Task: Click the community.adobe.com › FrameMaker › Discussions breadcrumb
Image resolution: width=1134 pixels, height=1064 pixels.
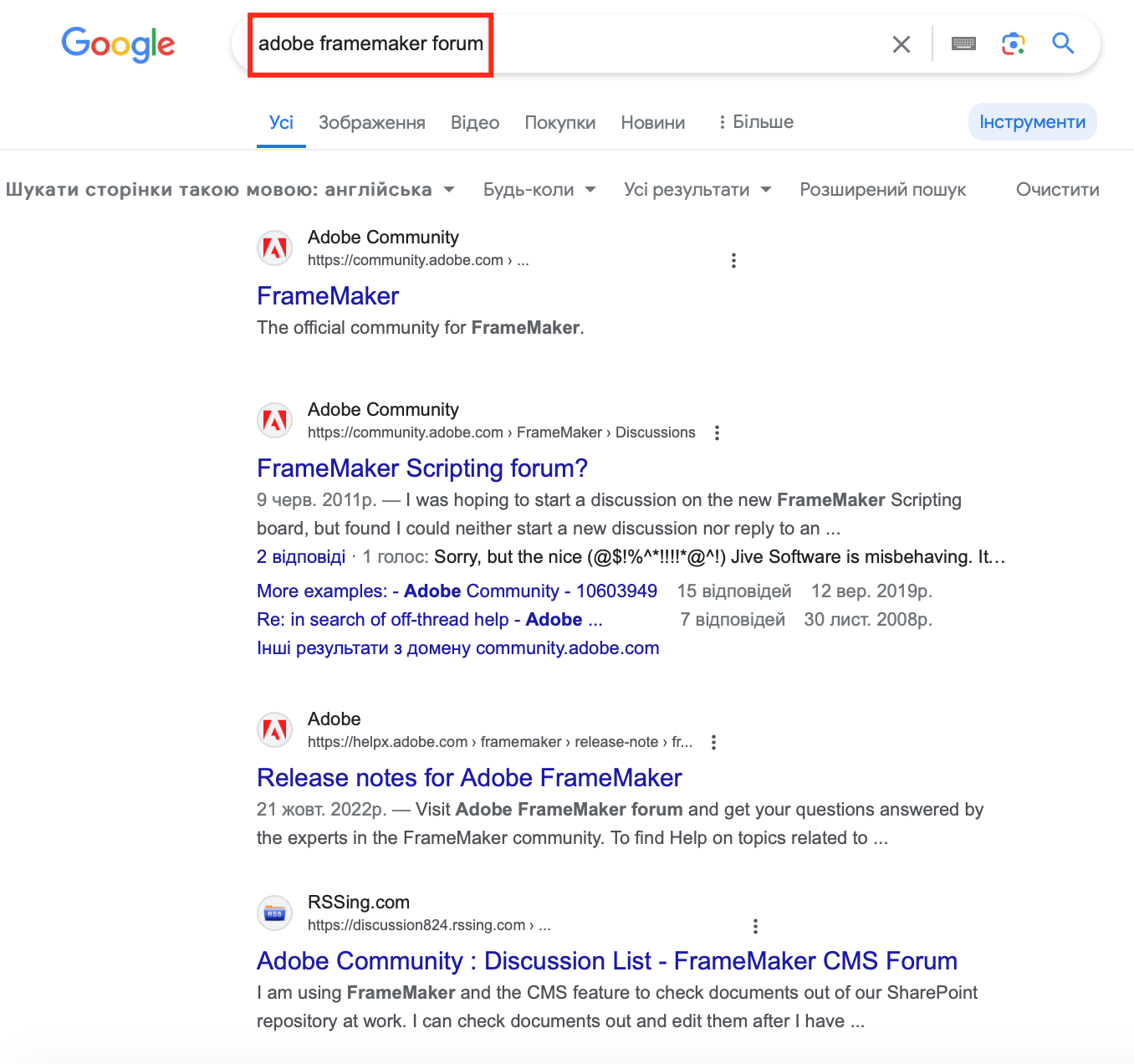Action: pos(502,432)
